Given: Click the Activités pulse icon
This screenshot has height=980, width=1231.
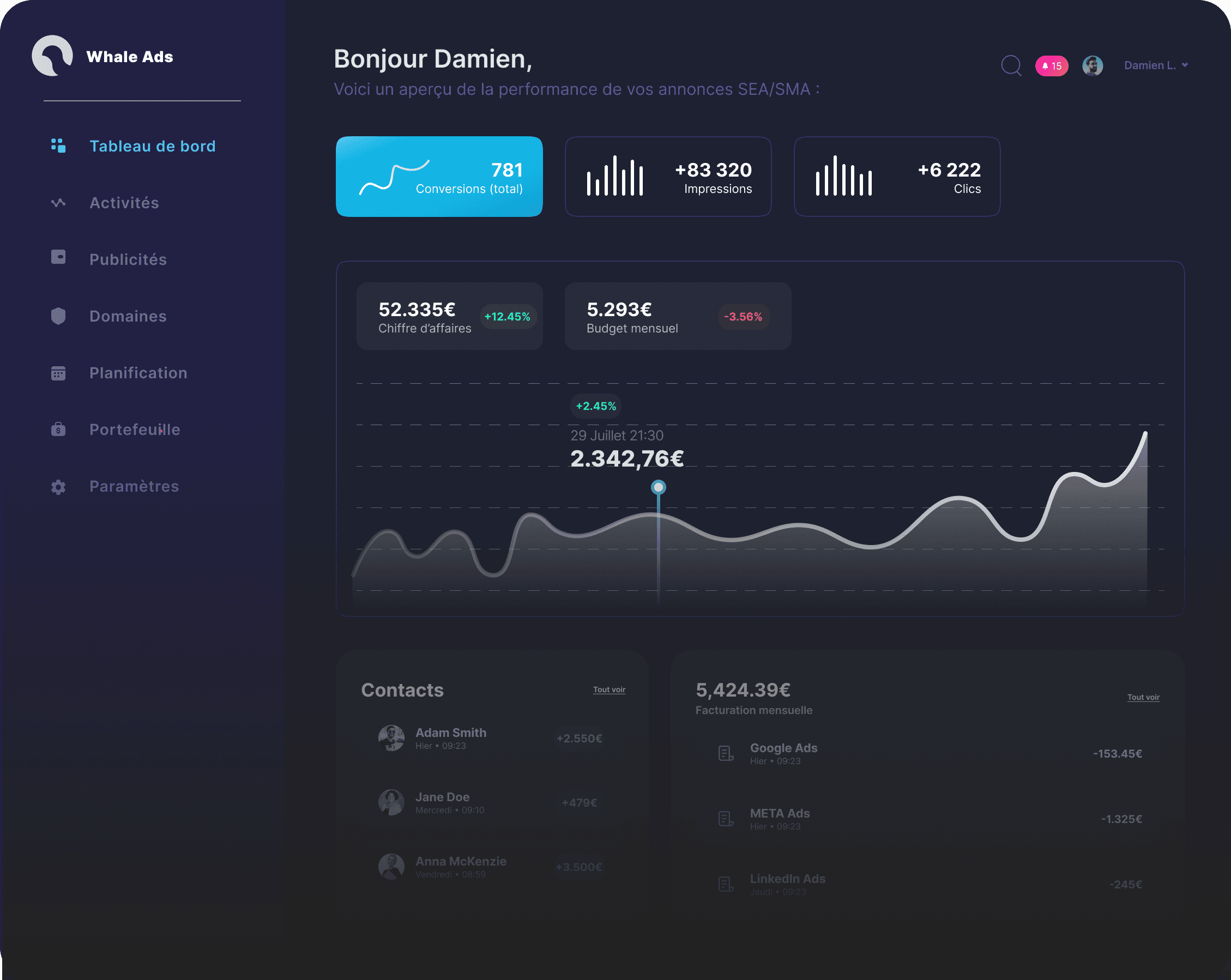Looking at the screenshot, I should pos(58,203).
